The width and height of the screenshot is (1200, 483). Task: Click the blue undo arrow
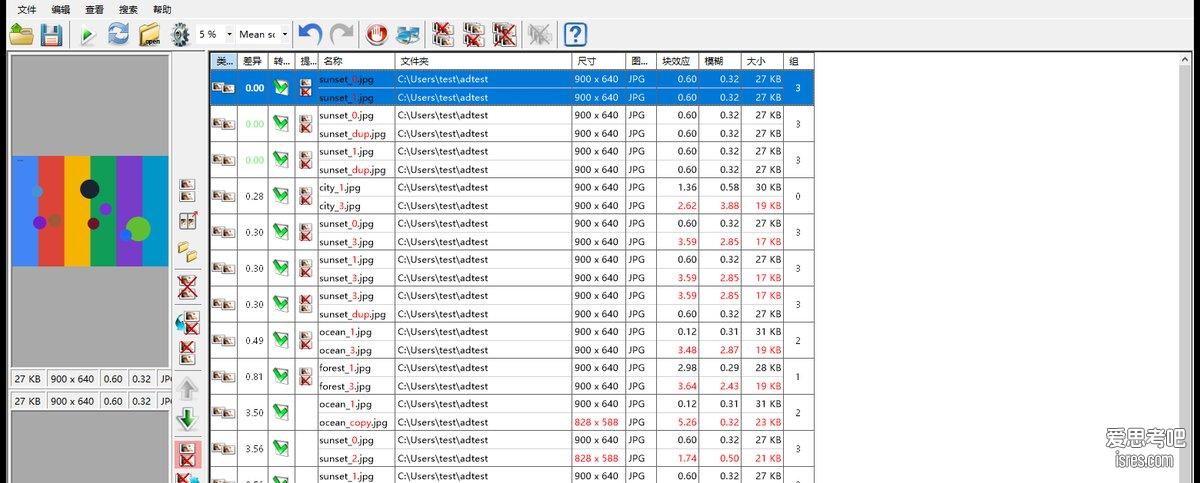tap(310, 34)
